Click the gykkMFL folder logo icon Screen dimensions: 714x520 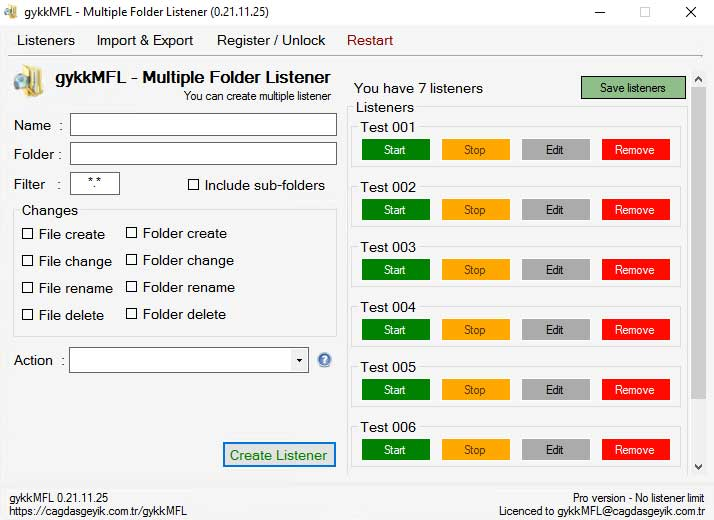(30, 82)
